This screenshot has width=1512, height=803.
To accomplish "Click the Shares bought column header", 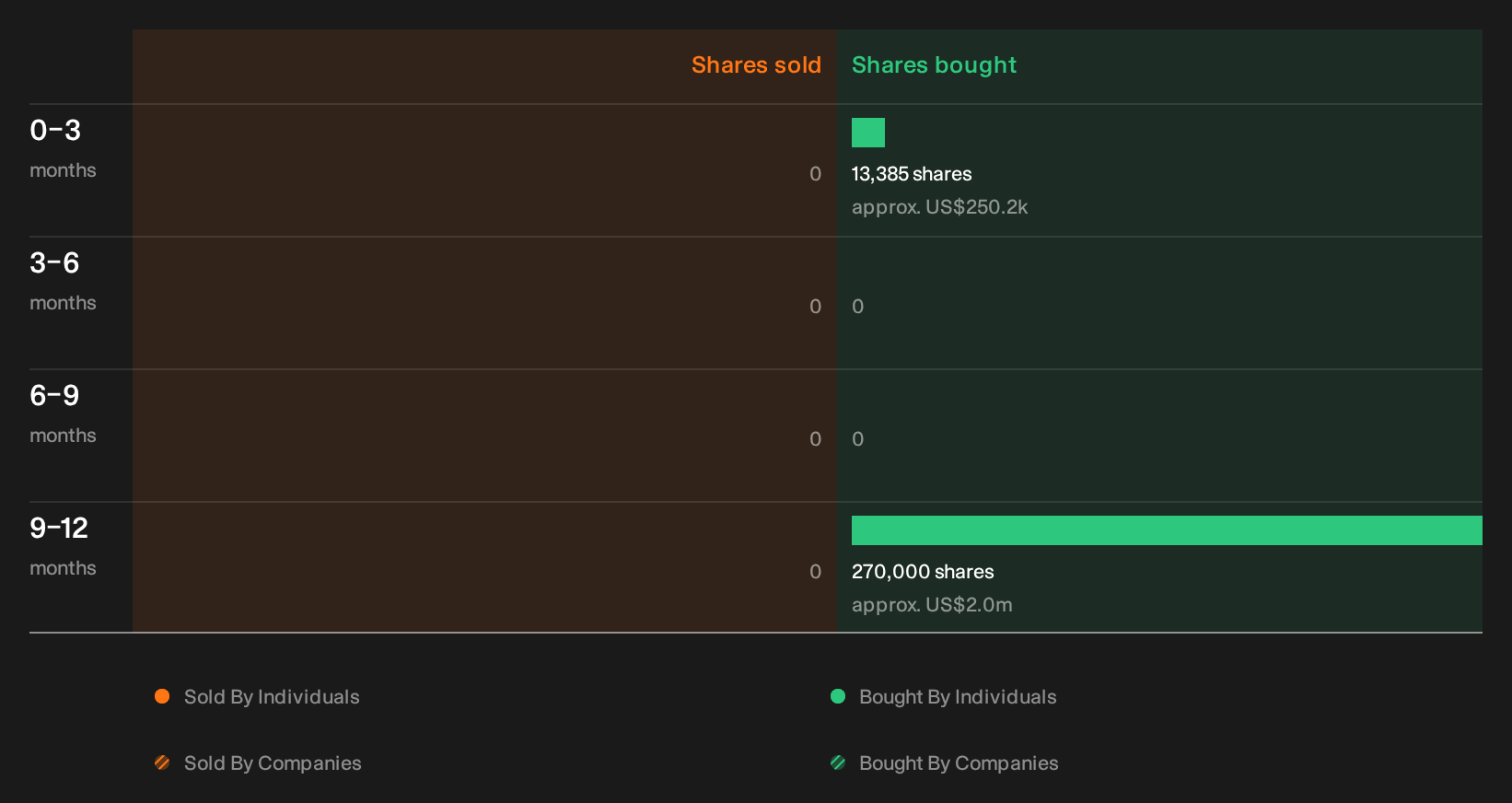I will [x=934, y=65].
